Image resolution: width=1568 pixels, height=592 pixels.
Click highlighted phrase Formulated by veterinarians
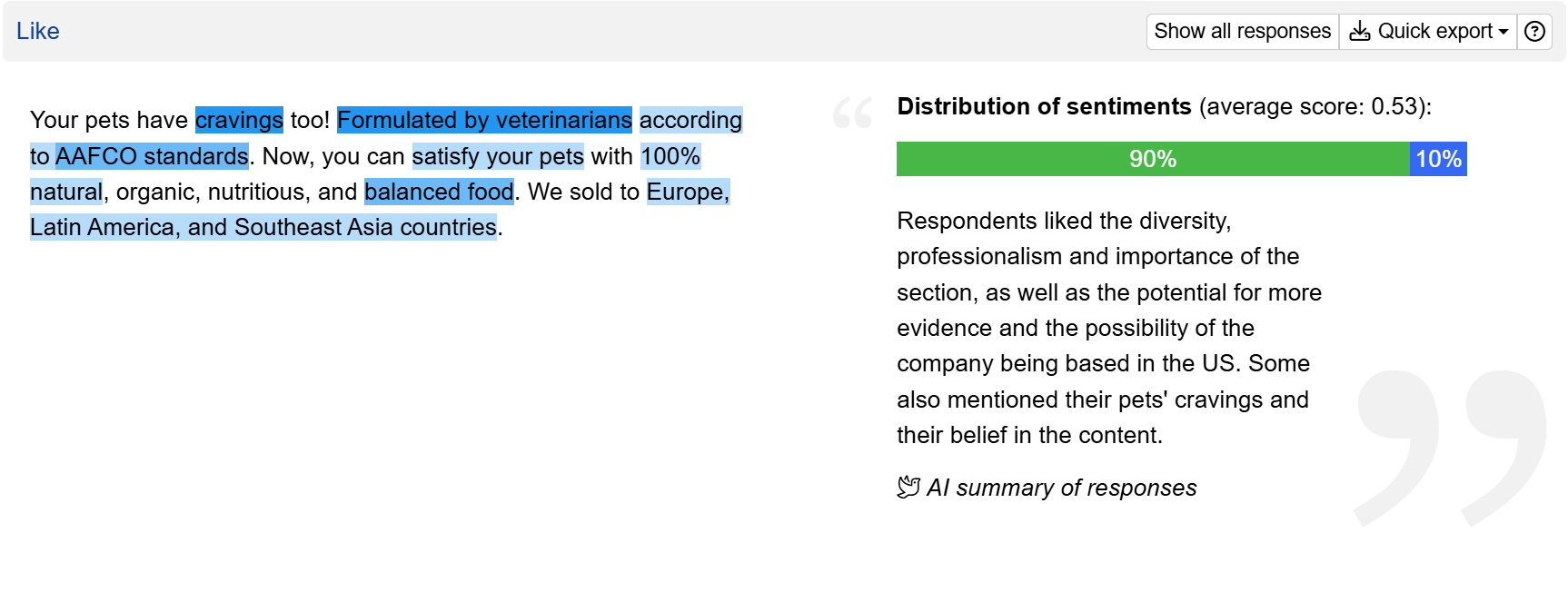coord(484,120)
